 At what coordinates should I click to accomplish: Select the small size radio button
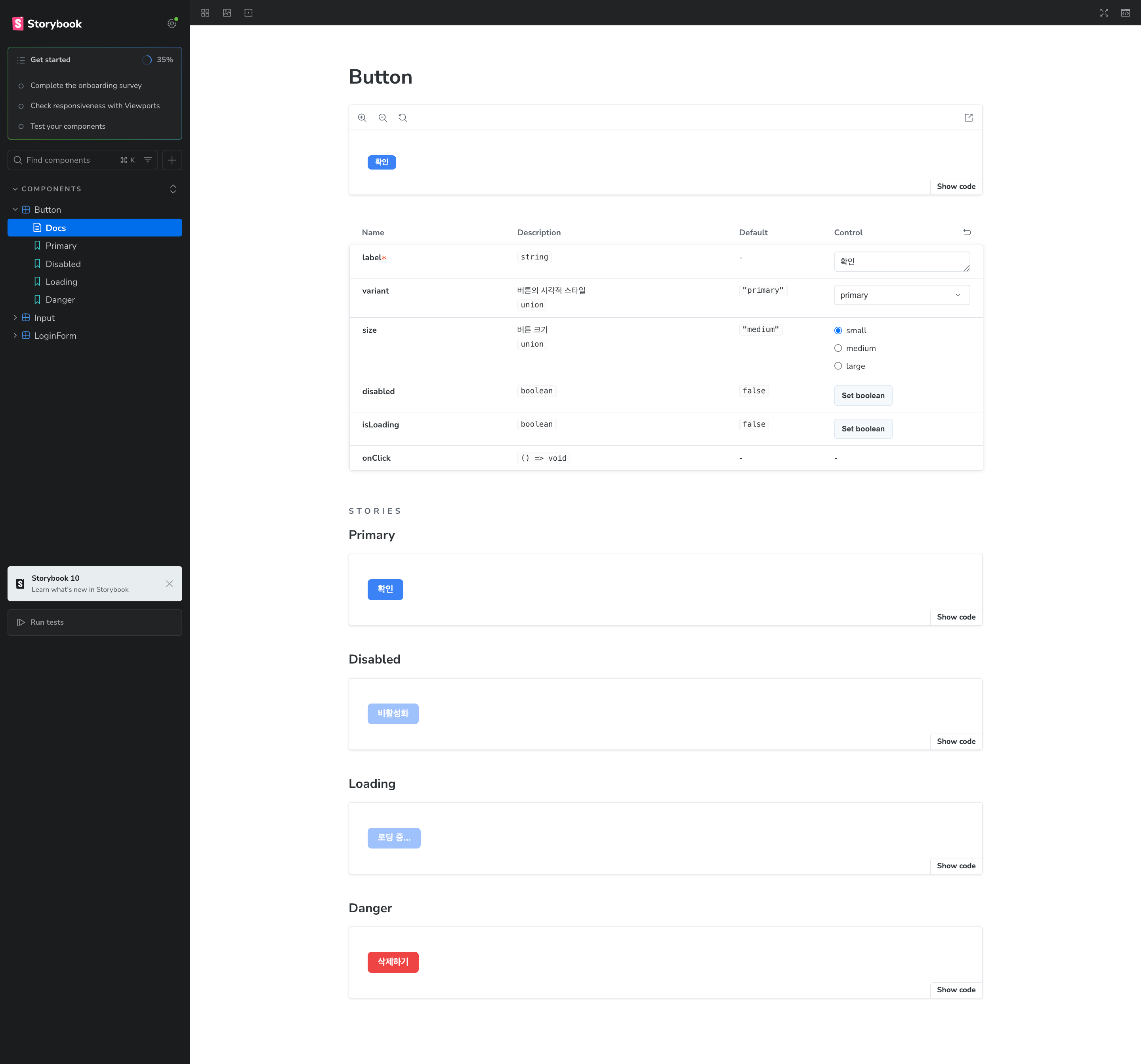tap(838, 330)
